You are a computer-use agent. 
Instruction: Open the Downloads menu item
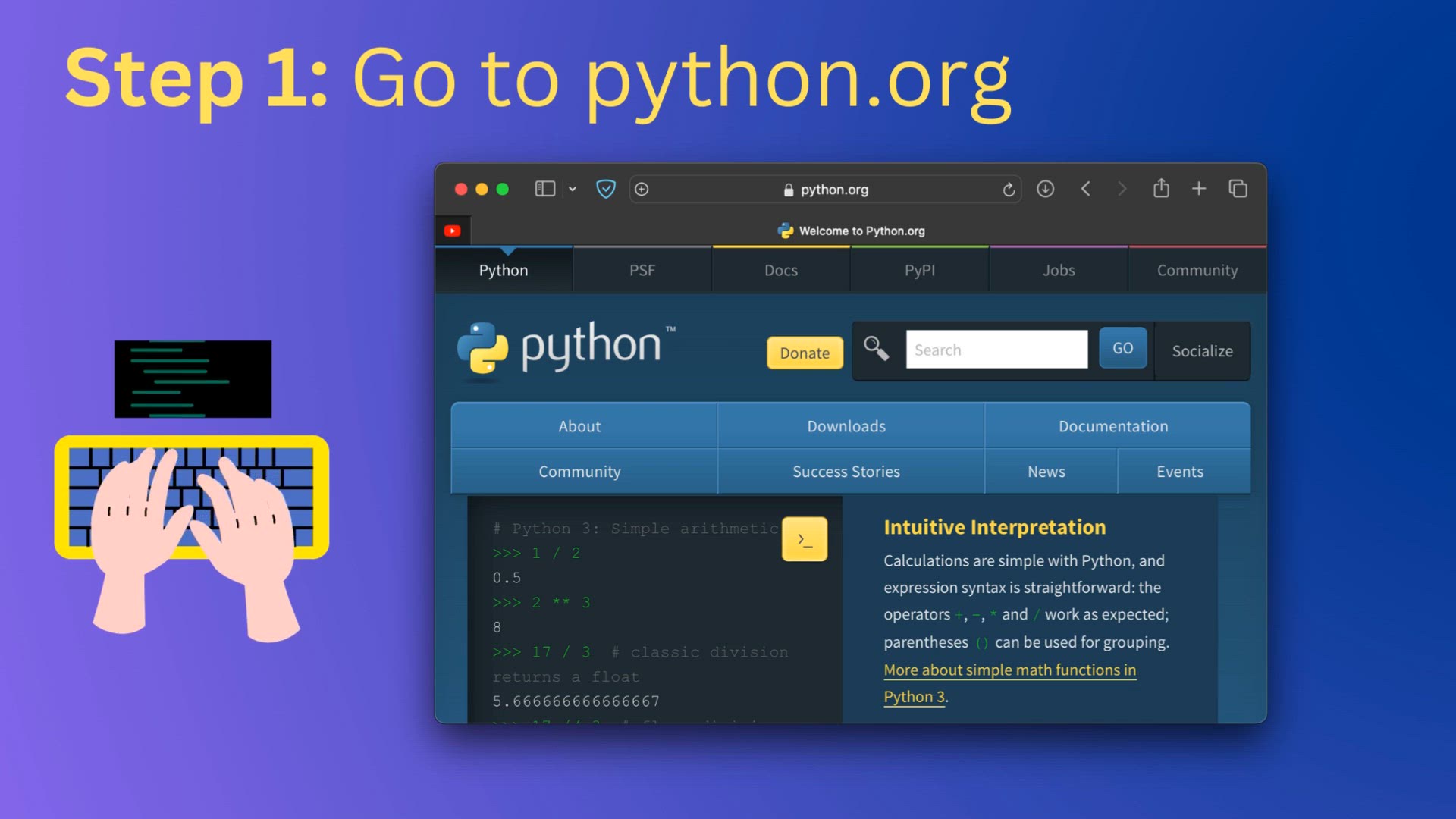[846, 426]
